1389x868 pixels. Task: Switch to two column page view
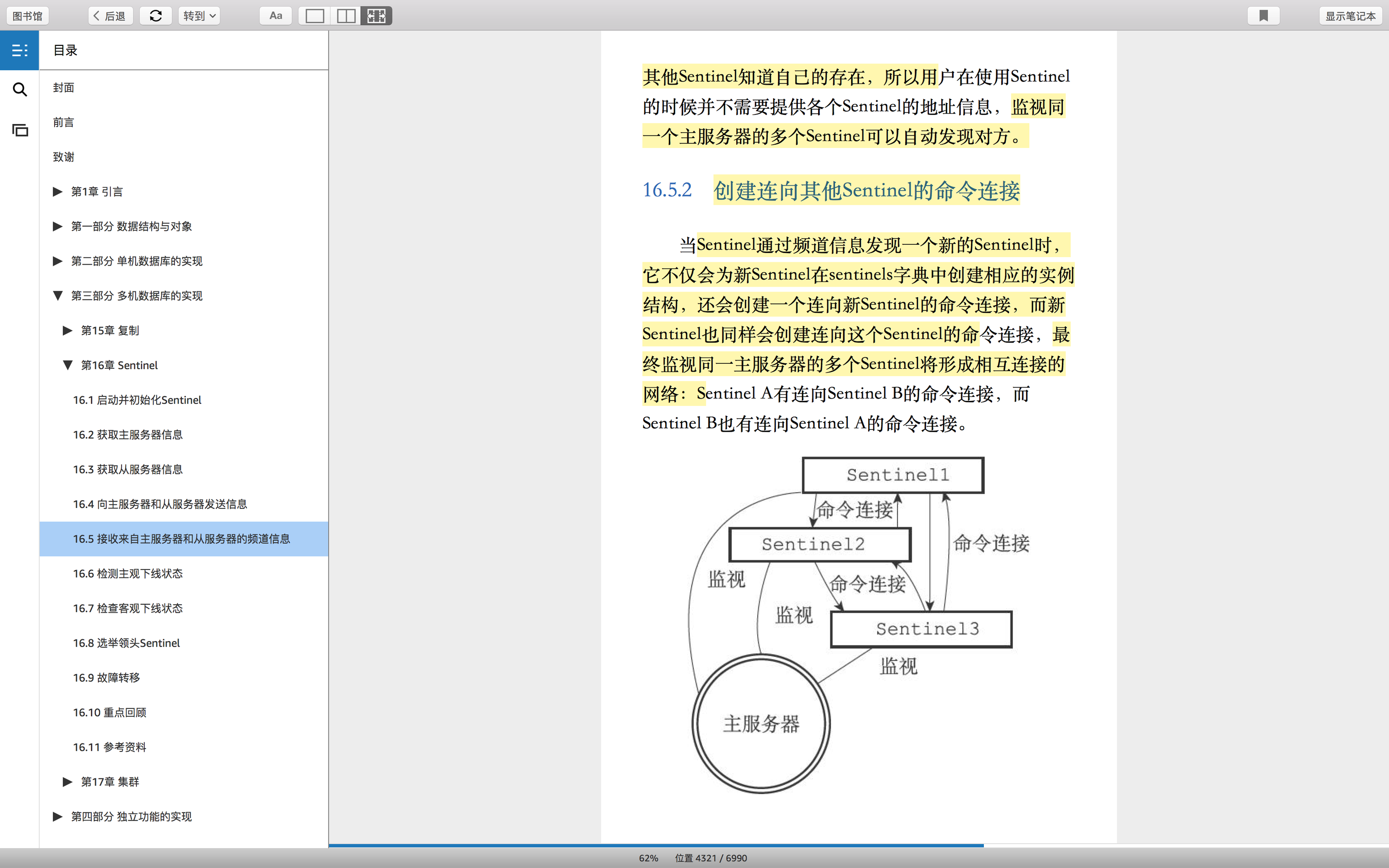coord(345,16)
